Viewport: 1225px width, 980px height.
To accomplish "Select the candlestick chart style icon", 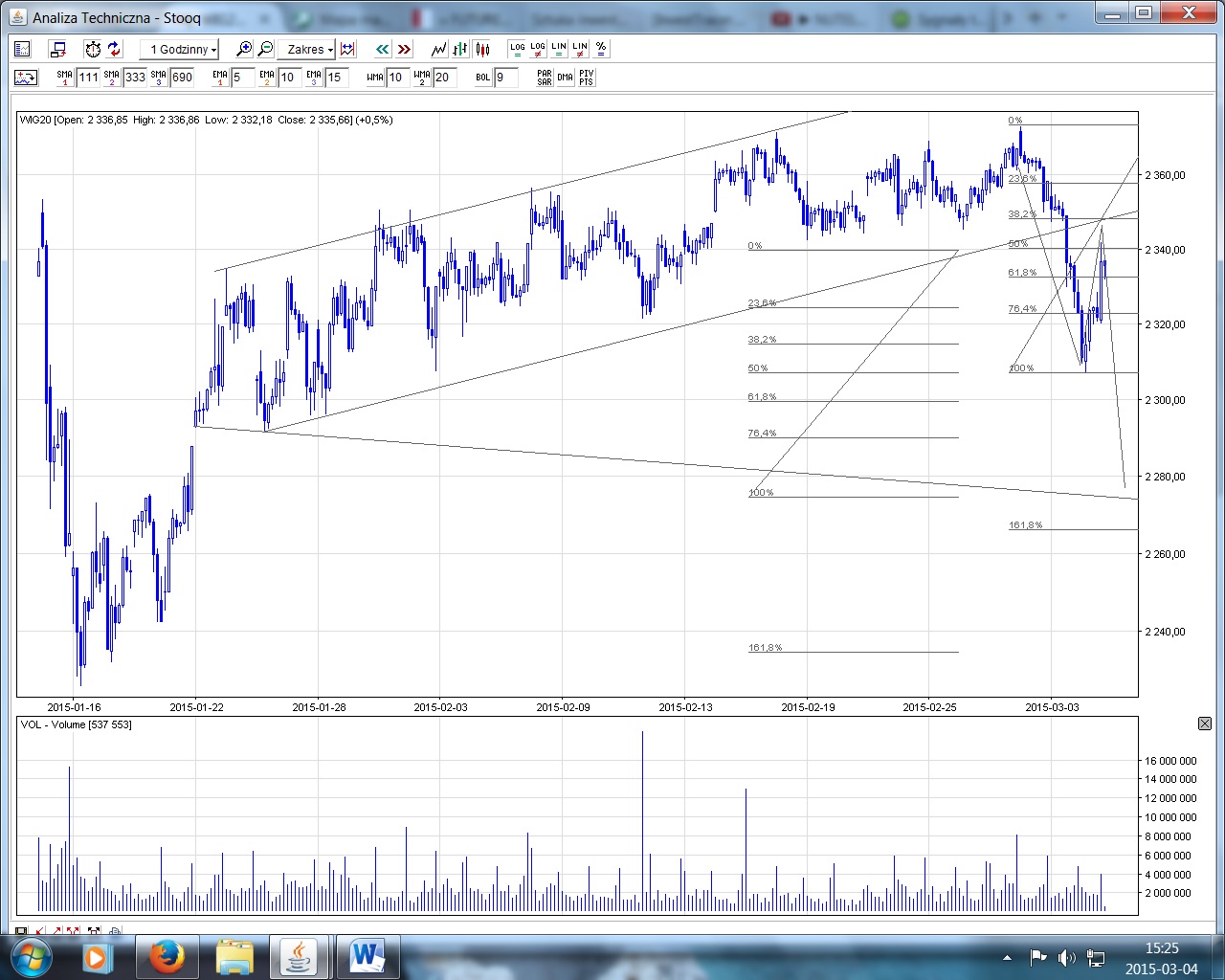I will pyautogui.click(x=481, y=49).
